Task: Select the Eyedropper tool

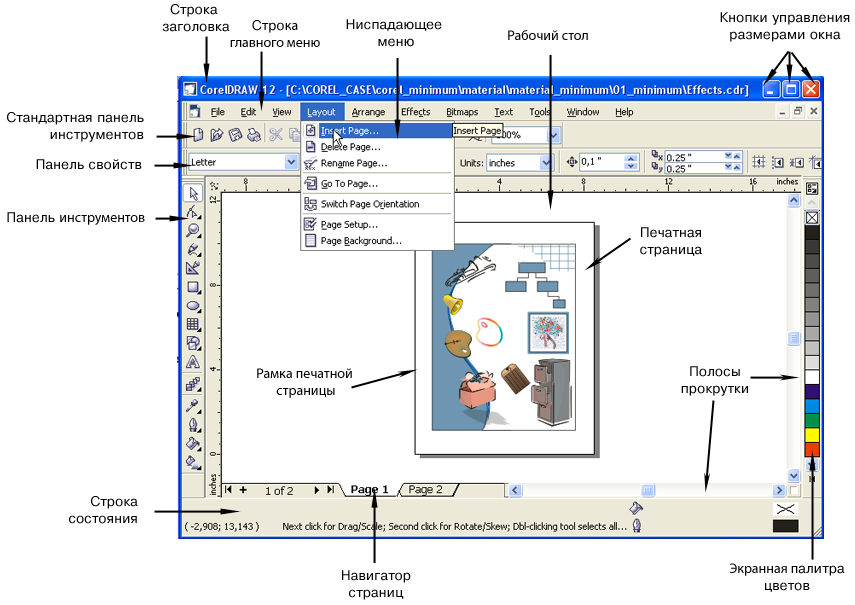Action: pos(193,405)
